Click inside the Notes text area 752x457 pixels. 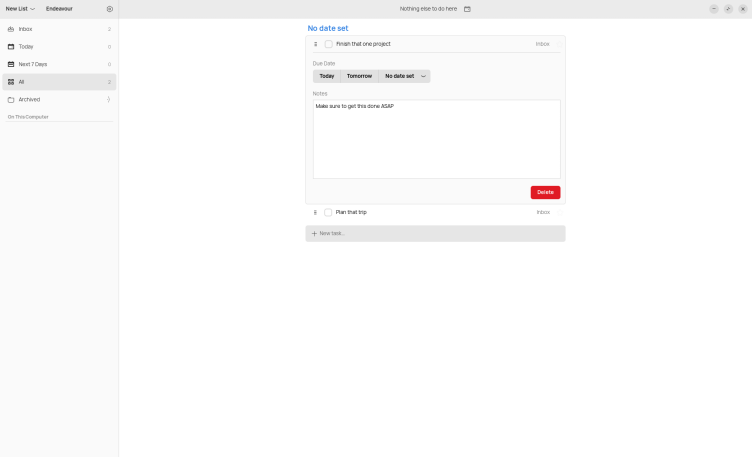point(436,140)
